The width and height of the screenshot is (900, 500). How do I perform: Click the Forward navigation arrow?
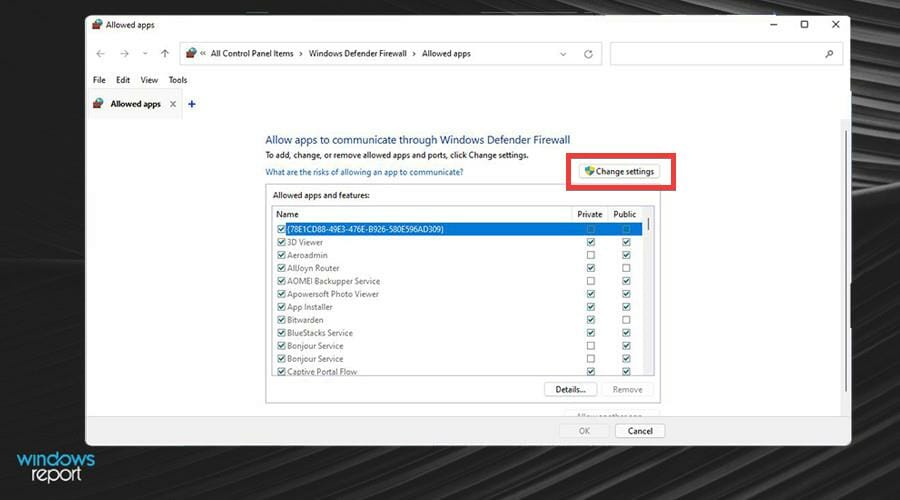pyautogui.click(x=124, y=54)
